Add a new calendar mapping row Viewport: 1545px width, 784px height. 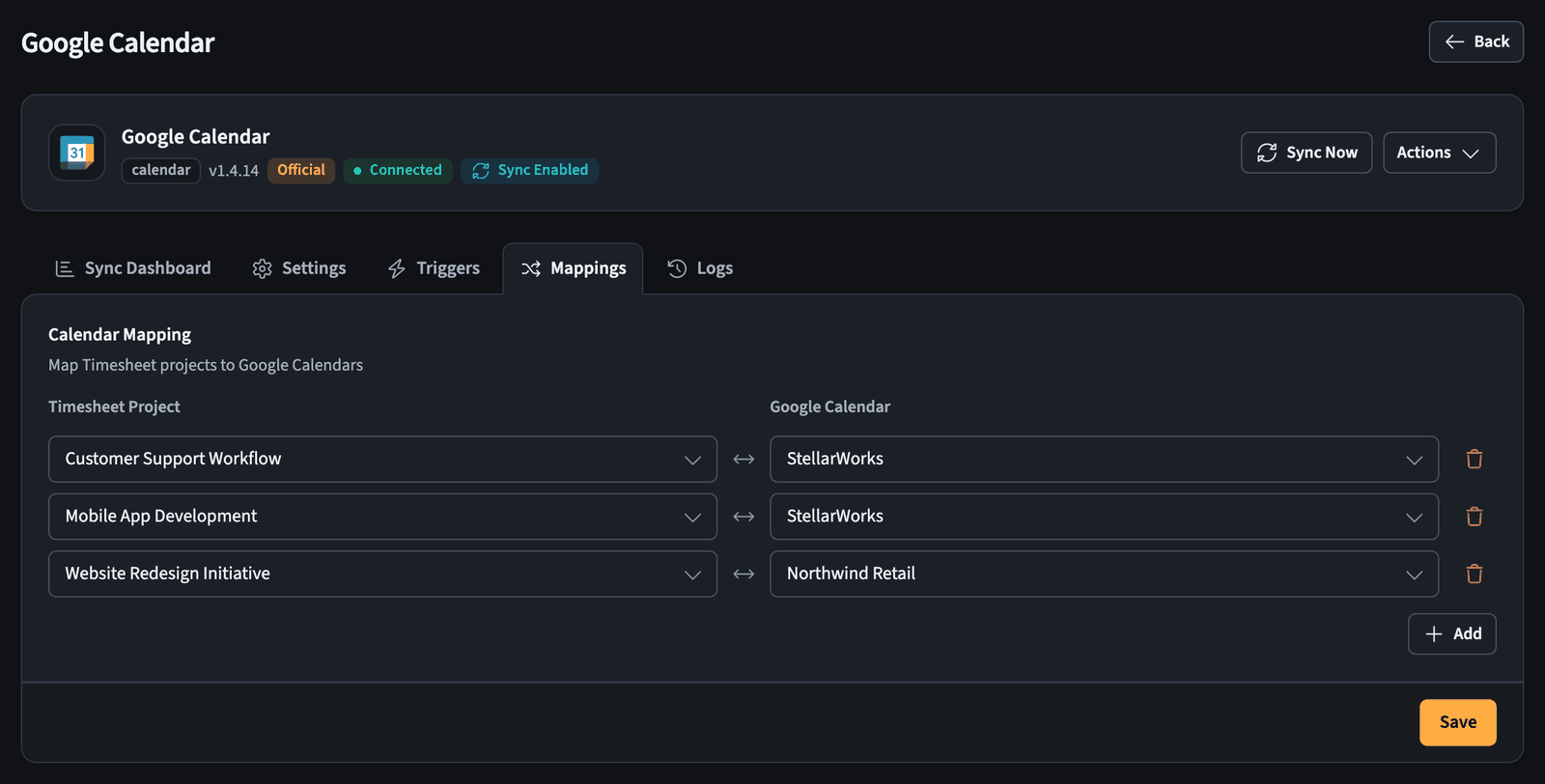click(1452, 634)
